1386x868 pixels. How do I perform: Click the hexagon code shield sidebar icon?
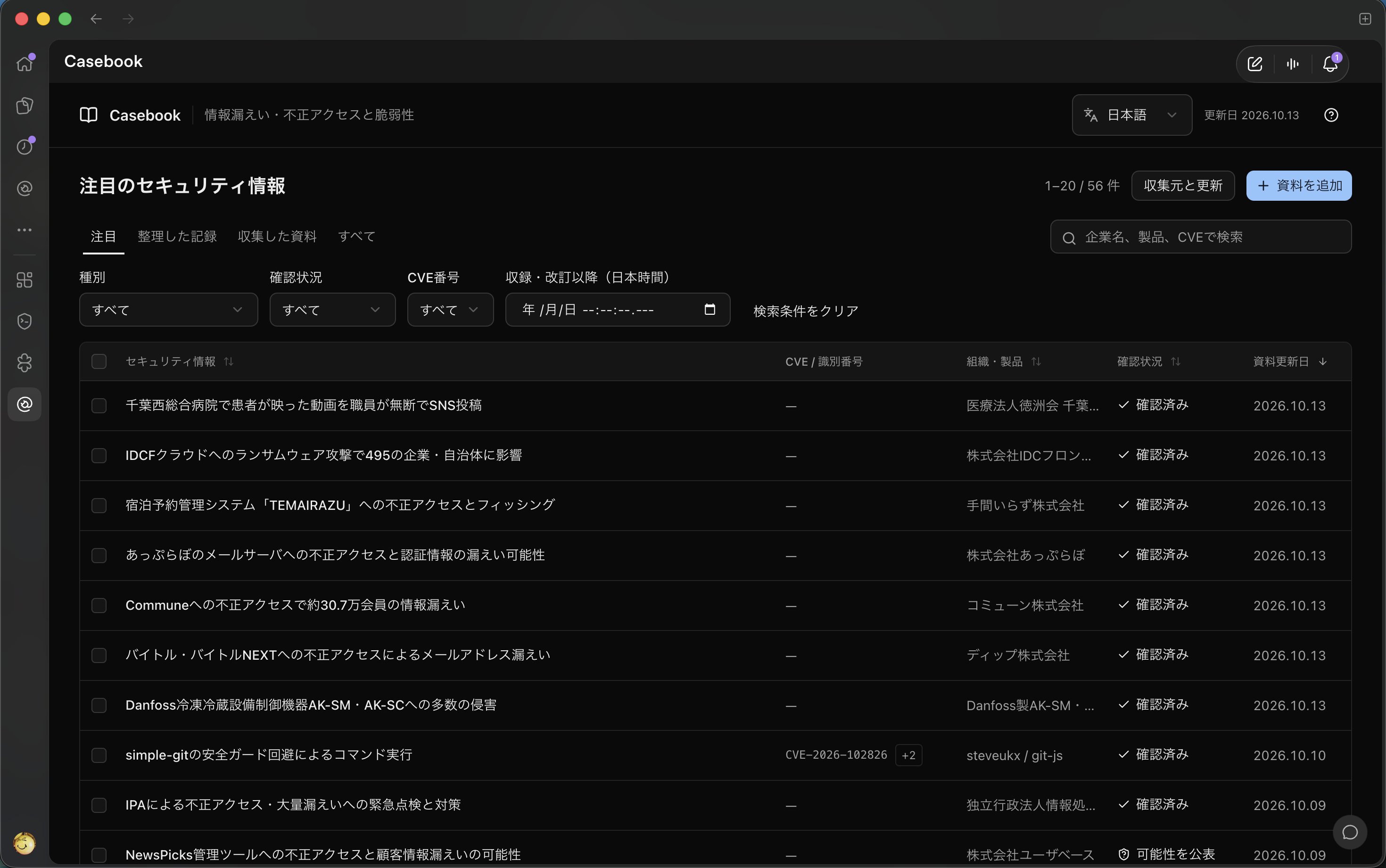point(25,321)
